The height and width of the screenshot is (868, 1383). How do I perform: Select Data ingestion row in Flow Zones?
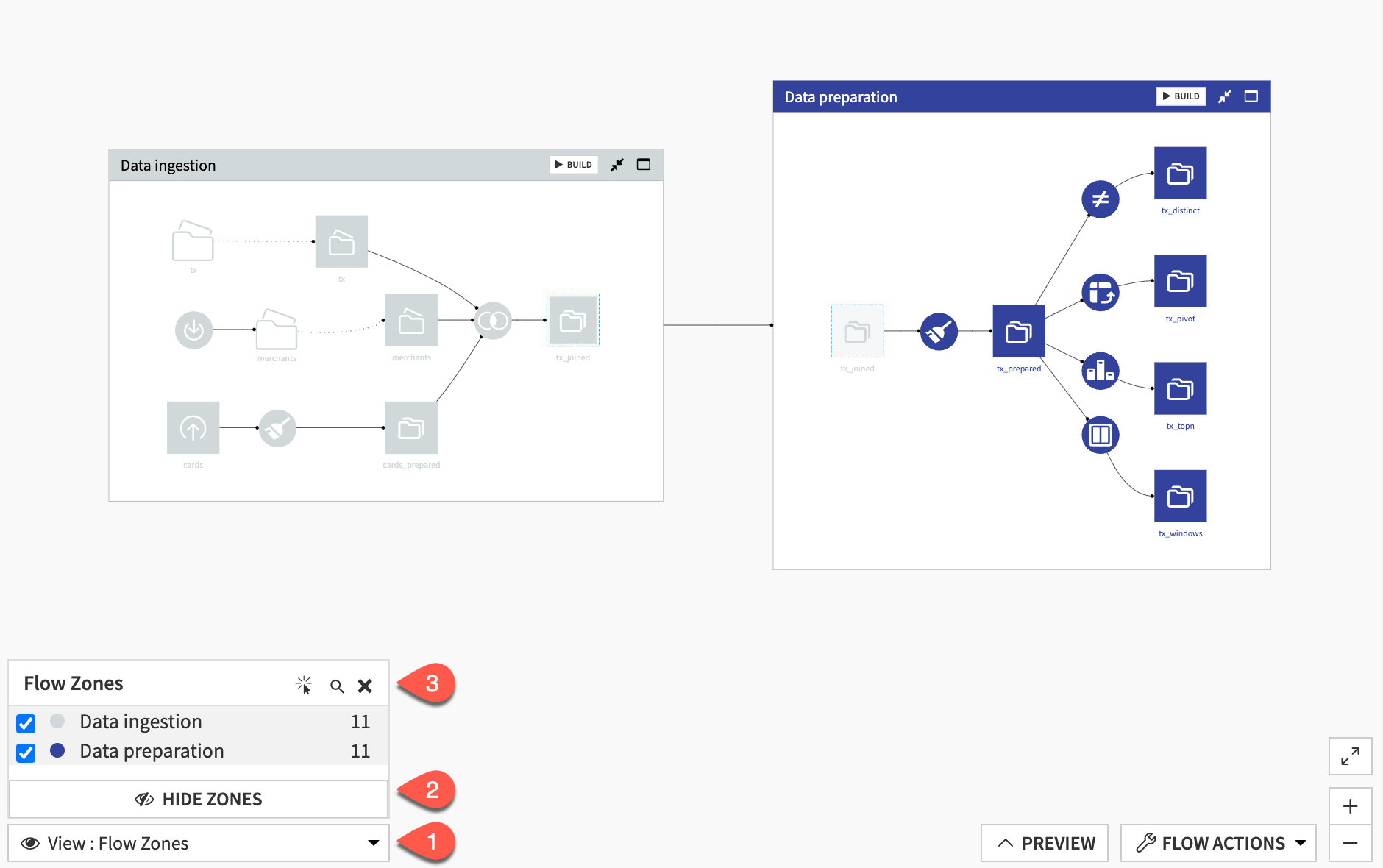pos(199,722)
